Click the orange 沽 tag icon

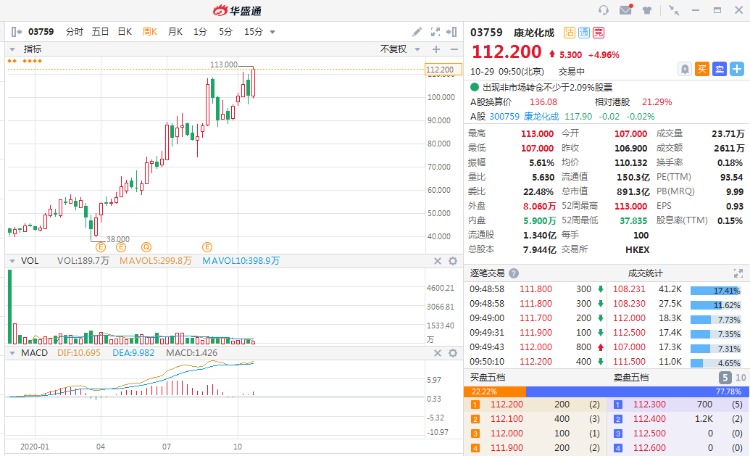(569, 33)
